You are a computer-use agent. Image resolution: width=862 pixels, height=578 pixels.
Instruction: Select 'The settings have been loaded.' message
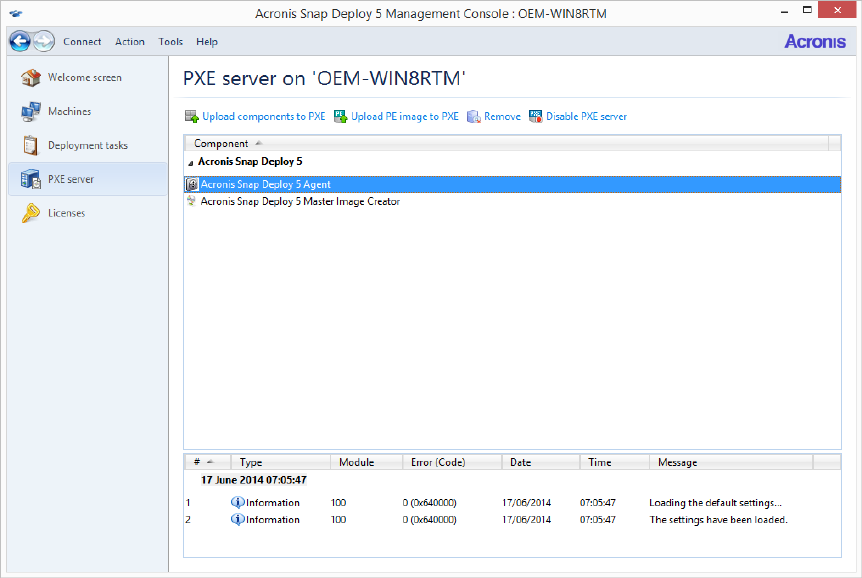pos(719,520)
